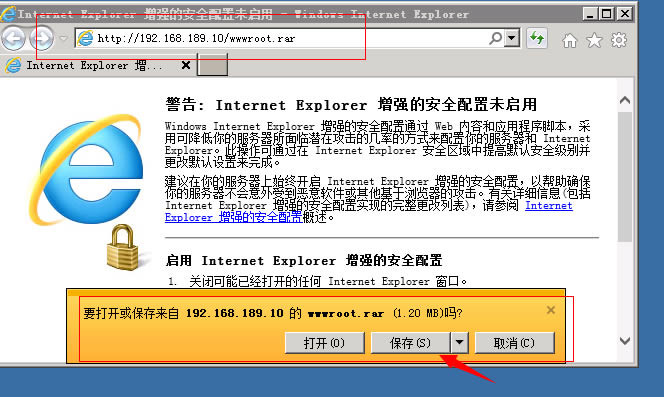The height and width of the screenshot is (397, 664).
Task: Open Favorites with the star icon
Action: [594, 41]
